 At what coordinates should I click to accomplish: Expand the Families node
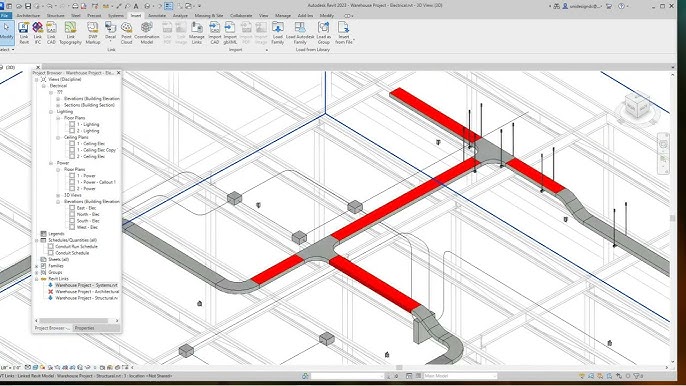point(36,266)
